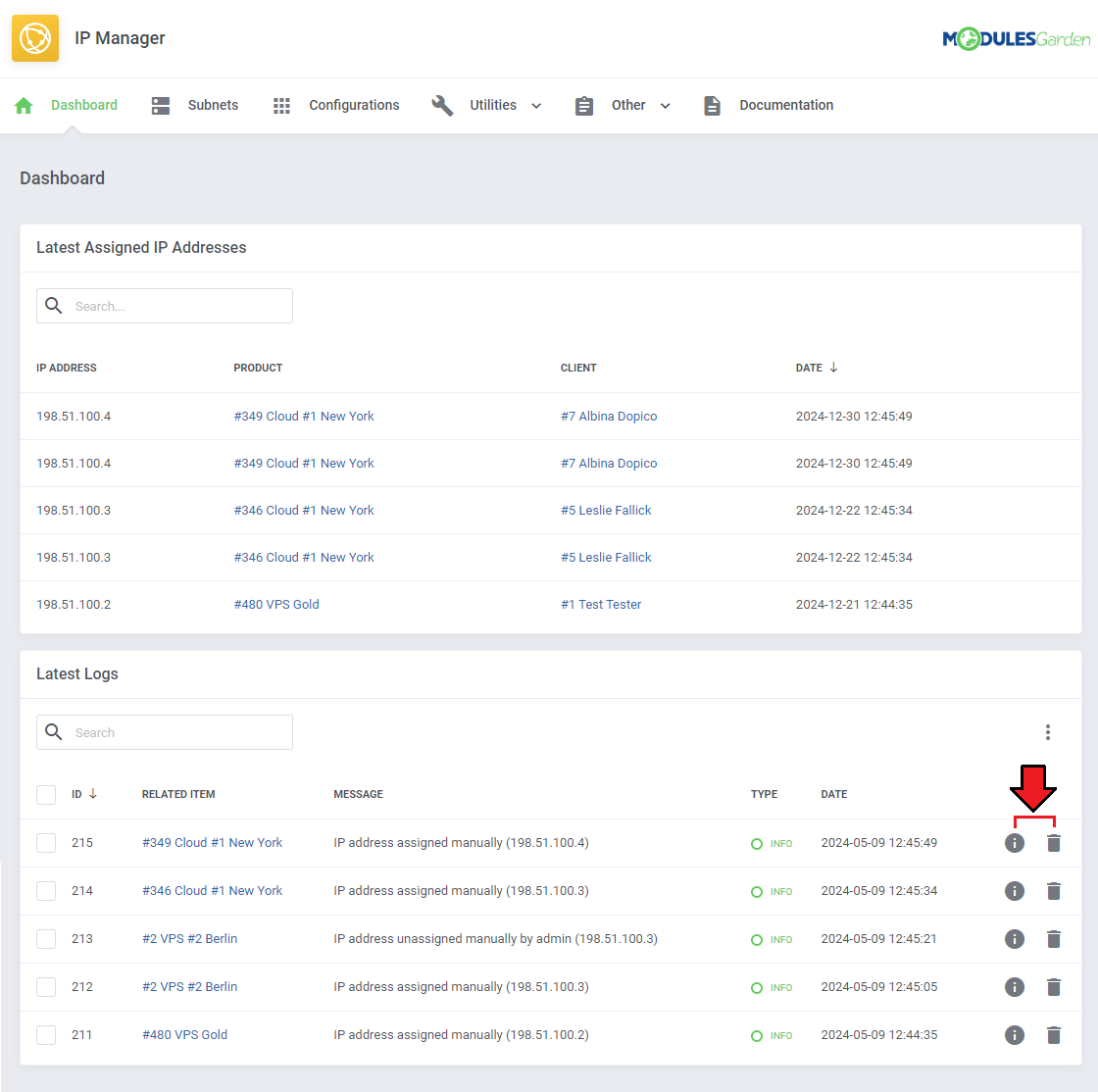
Task: Click the Dashboard home icon
Action: pos(24,106)
